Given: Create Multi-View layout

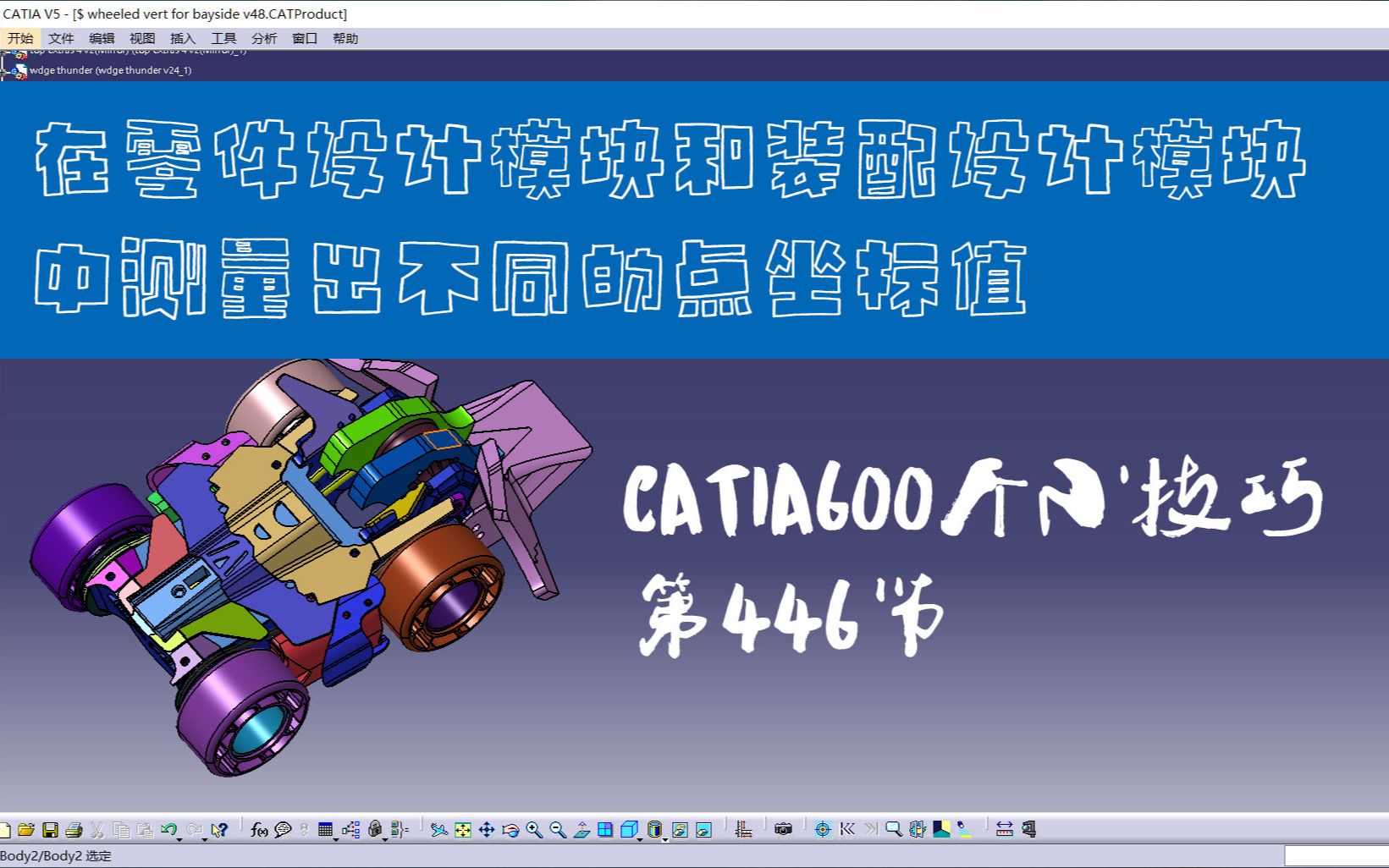Looking at the screenshot, I should 604,830.
